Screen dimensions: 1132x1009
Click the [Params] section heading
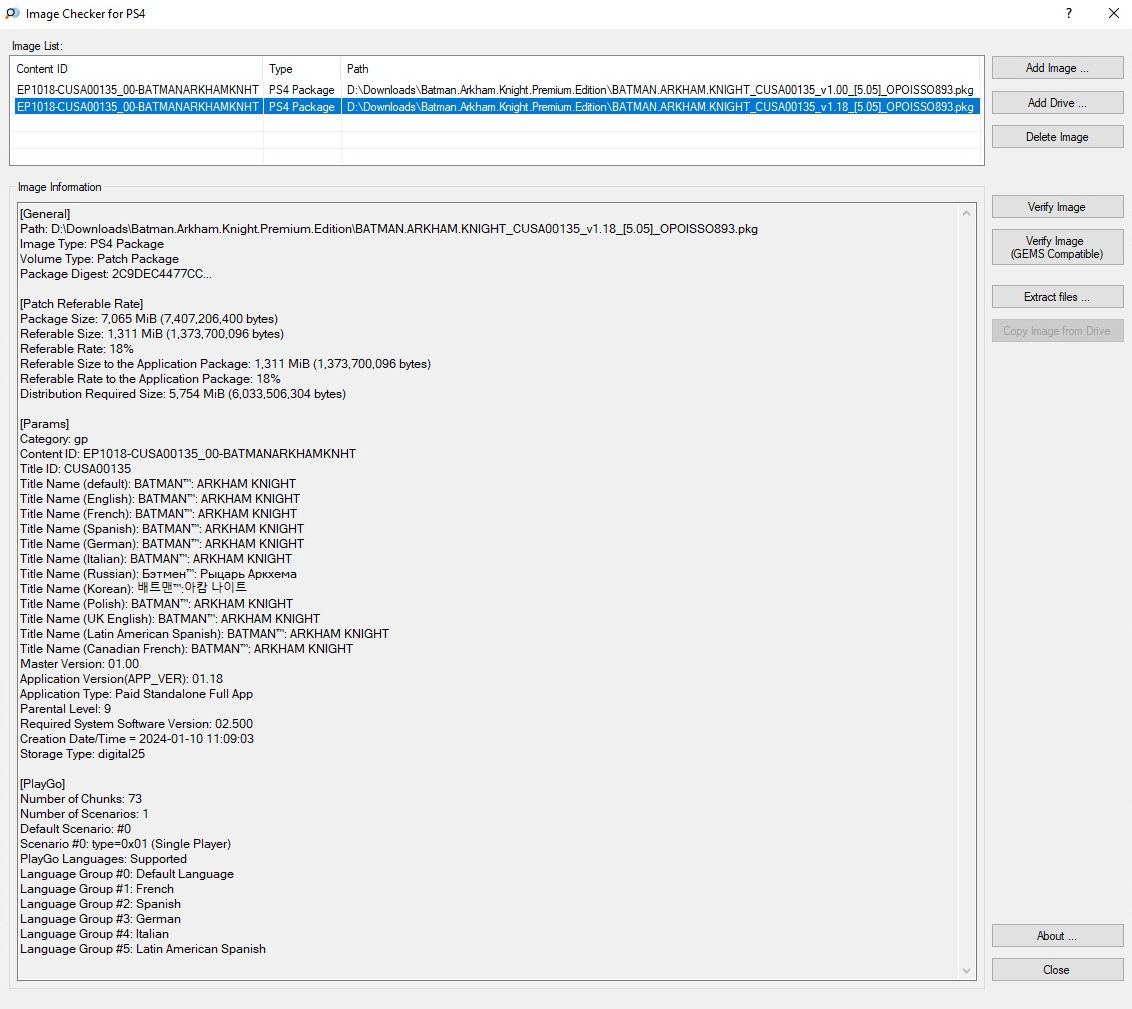45,424
